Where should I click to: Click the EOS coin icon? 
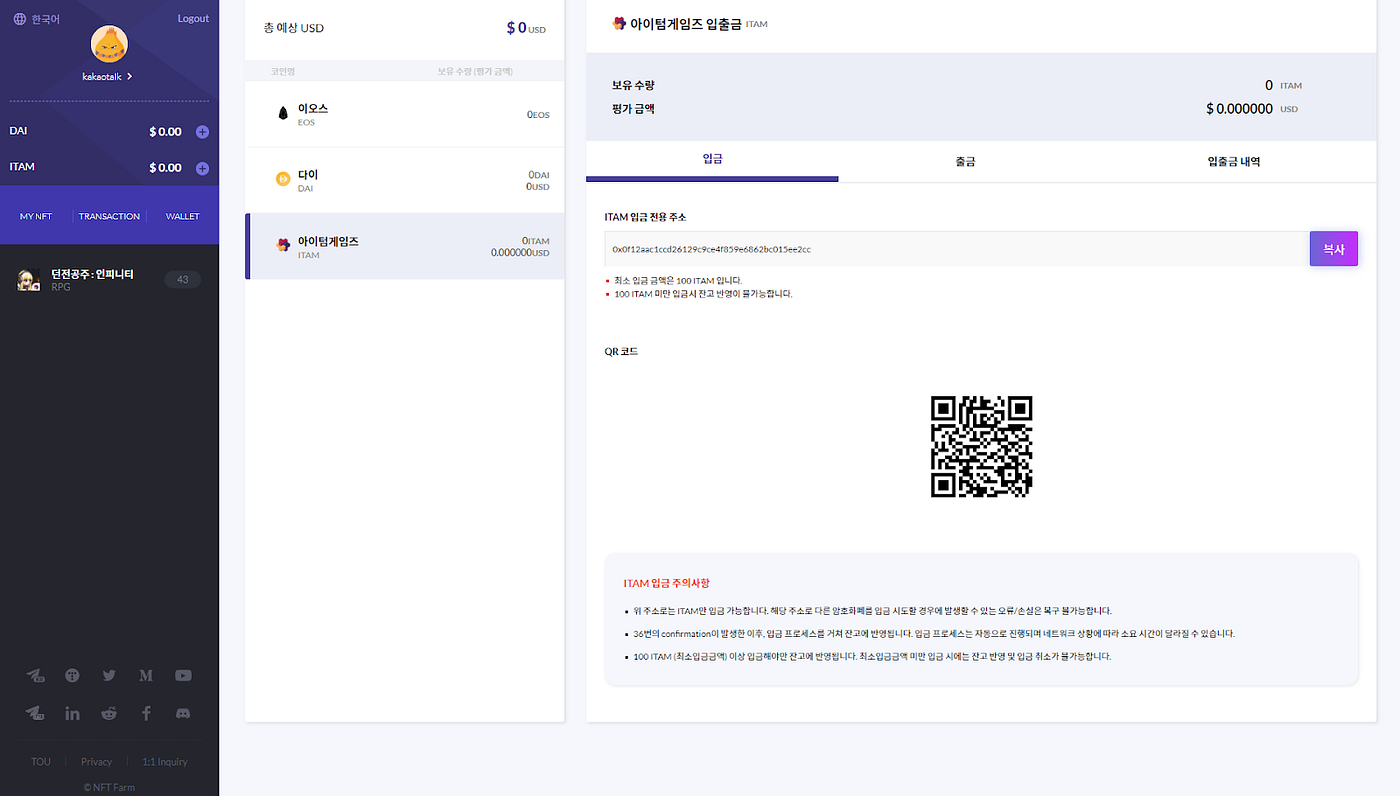pos(283,114)
